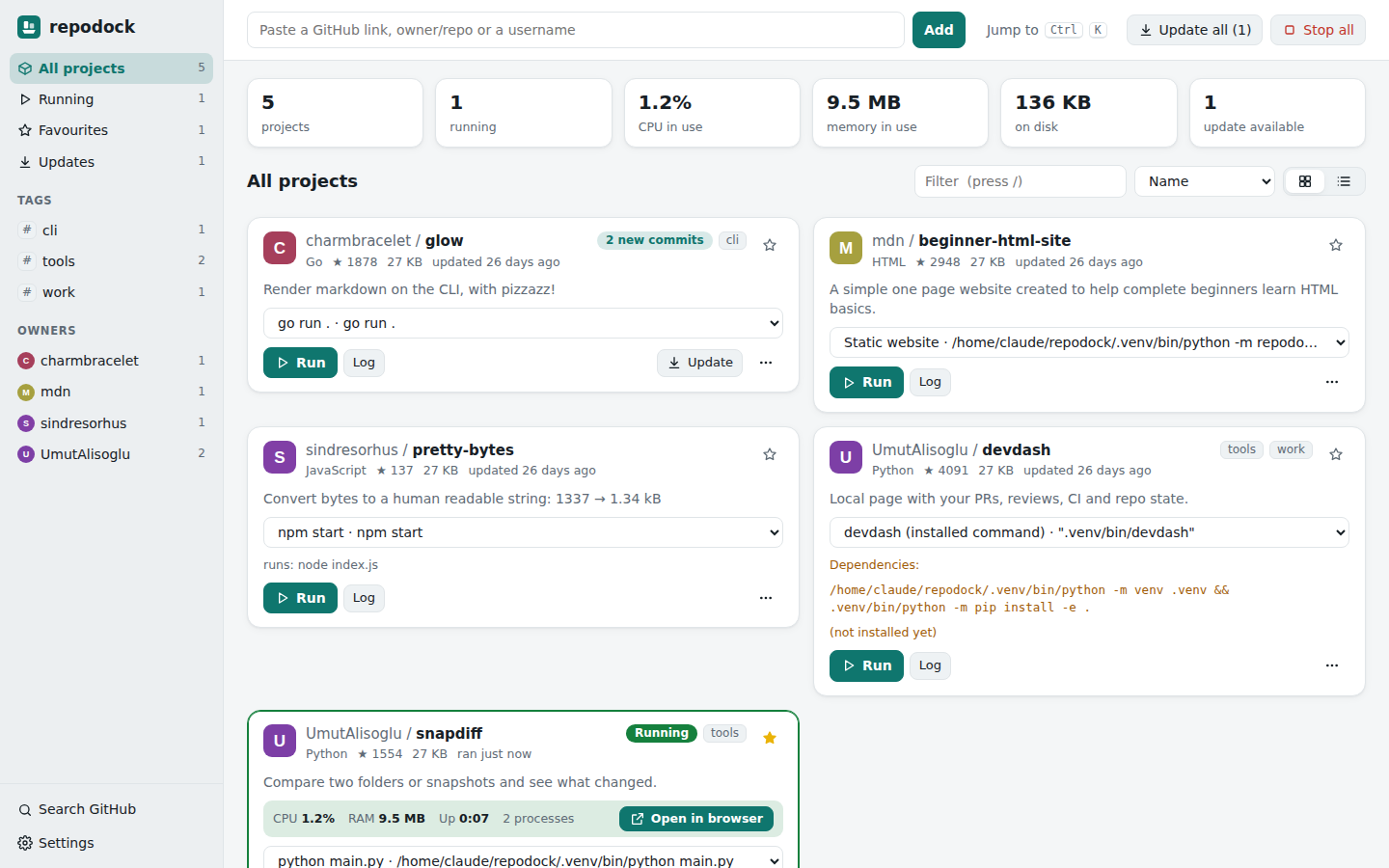The image size is (1389, 868).
Task: Select All projects in sidebar
Action: pyautogui.click(x=112, y=68)
